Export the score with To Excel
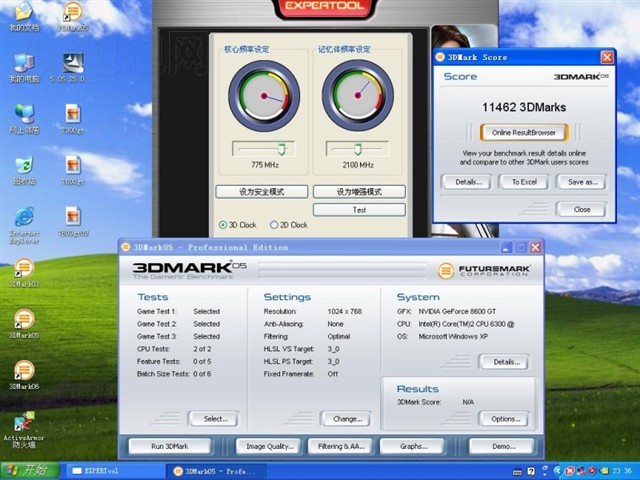Viewport: 640px width, 480px height. click(524, 182)
